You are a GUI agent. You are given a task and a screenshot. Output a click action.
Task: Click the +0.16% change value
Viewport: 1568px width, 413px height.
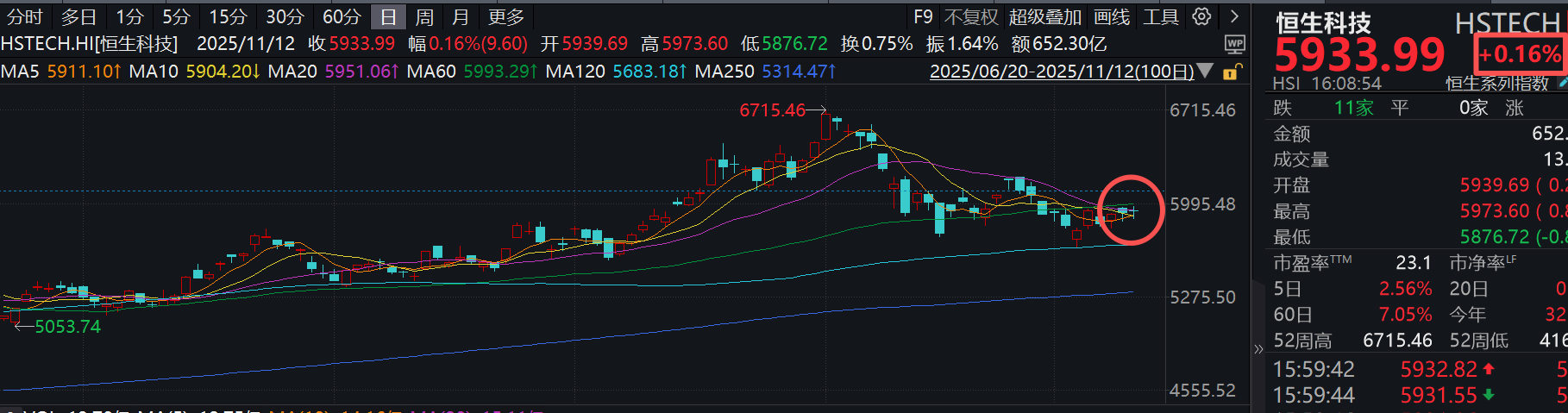tap(1520, 54)
